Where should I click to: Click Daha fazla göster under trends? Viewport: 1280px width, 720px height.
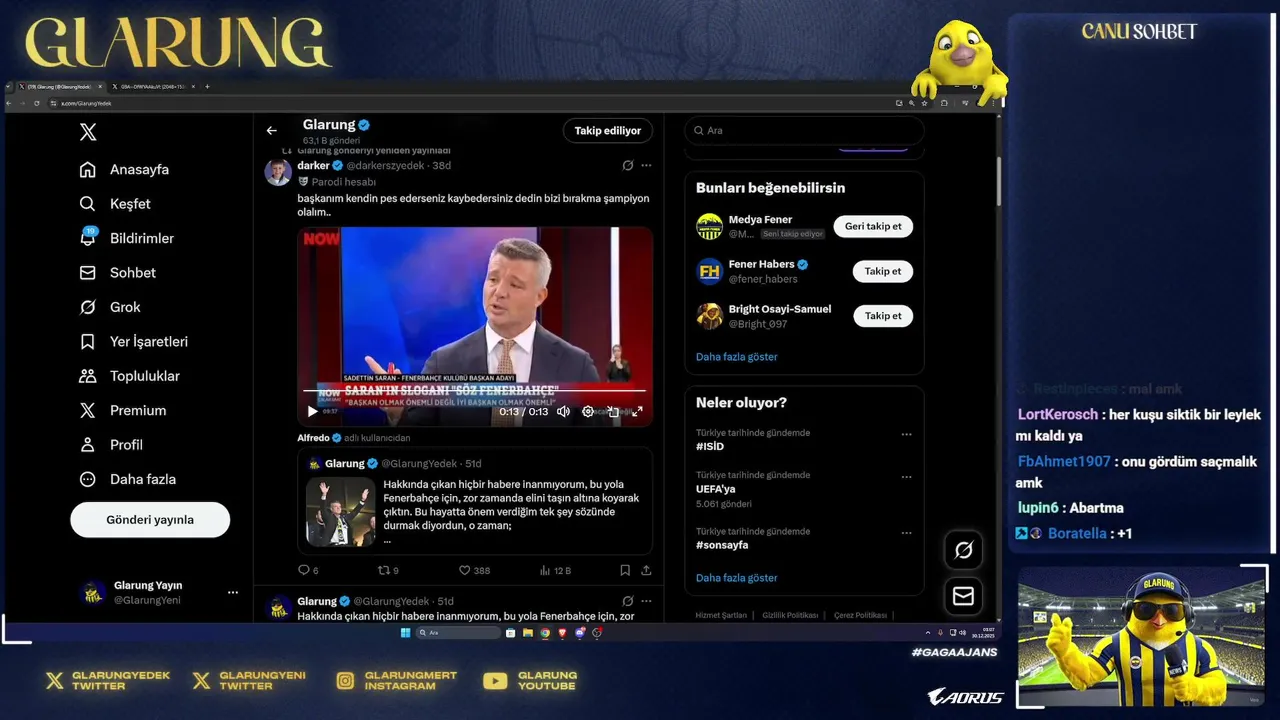736,578
